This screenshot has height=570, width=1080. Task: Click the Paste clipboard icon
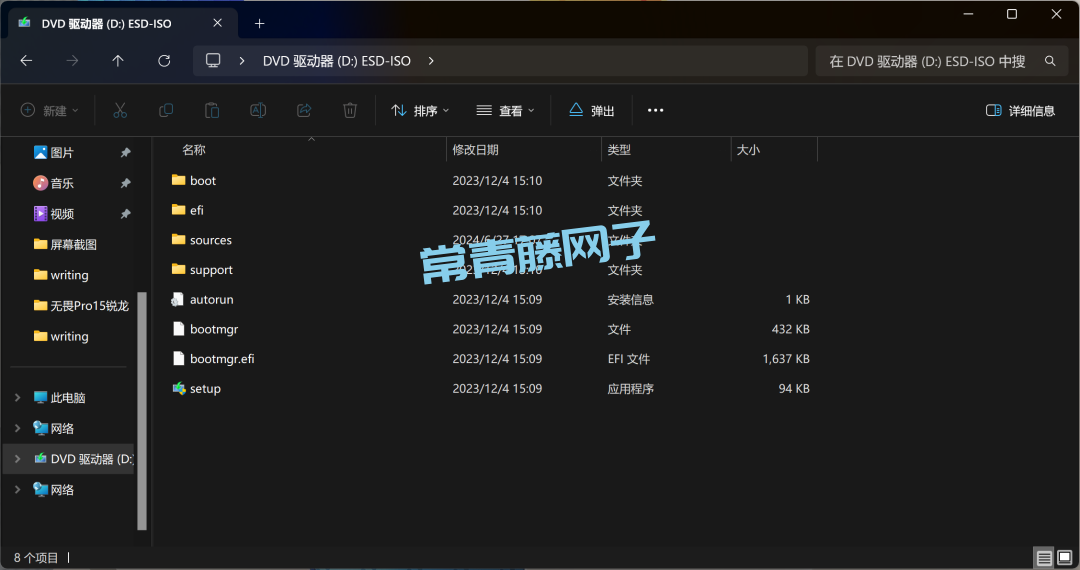coord(212,110)
